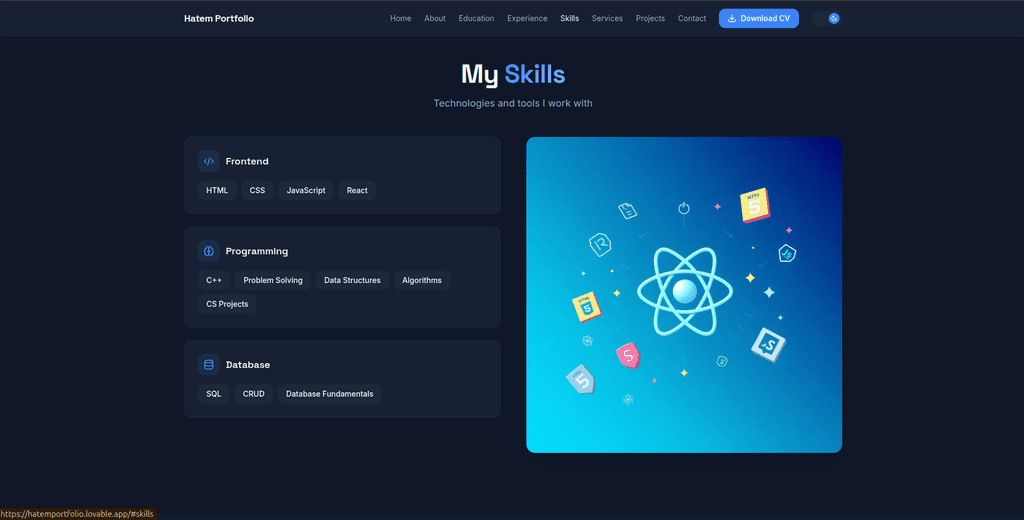This screenshot has height=520, width=1024.
Task: Go to the Home nav link
Action: 400,18
